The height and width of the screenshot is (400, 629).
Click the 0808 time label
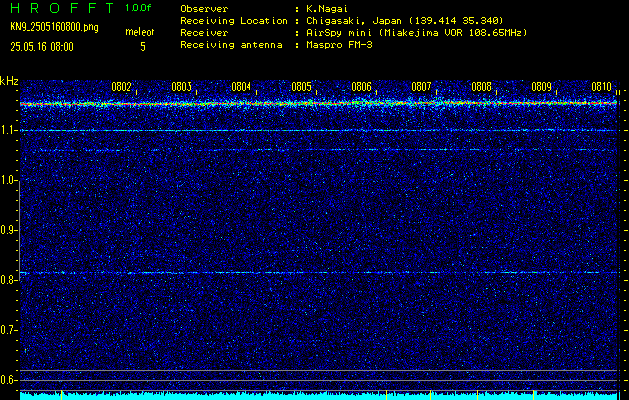[481, 87]
